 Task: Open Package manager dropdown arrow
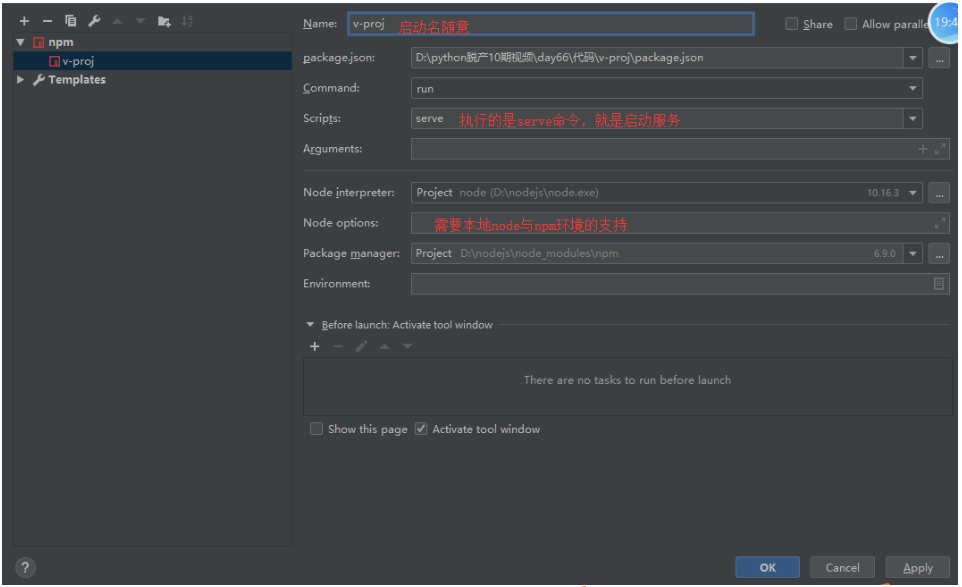913,253
